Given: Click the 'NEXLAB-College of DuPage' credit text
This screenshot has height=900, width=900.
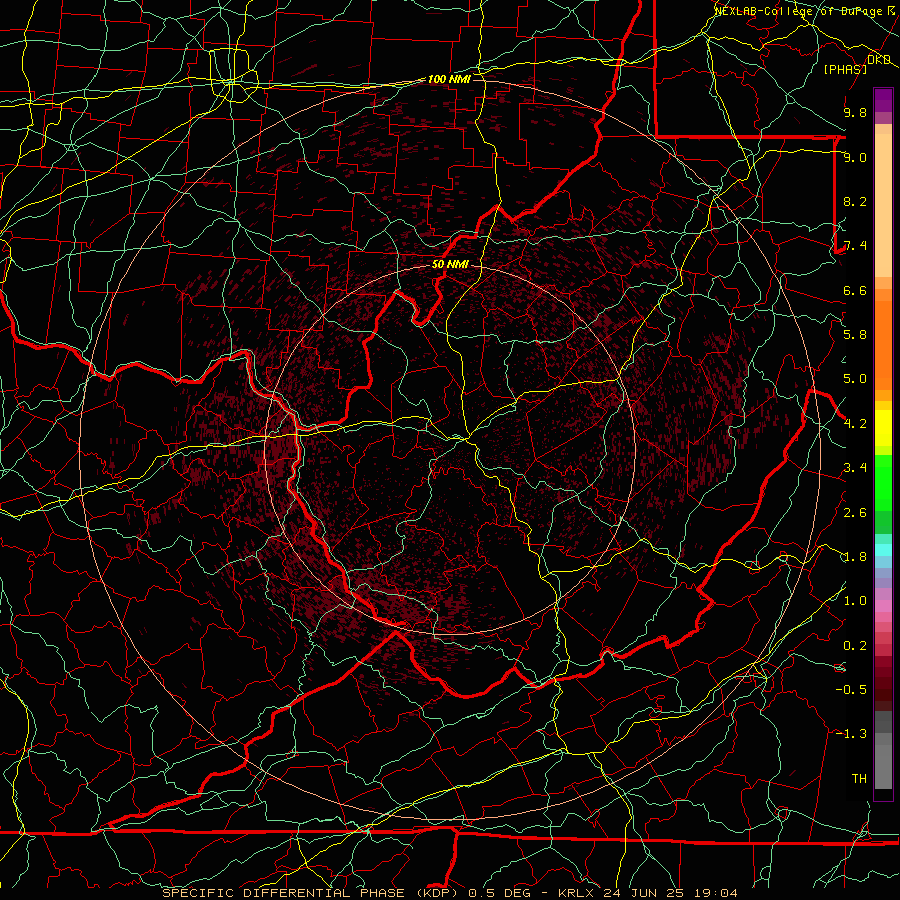Looking at the screenshot, I should tap(800, 10).
